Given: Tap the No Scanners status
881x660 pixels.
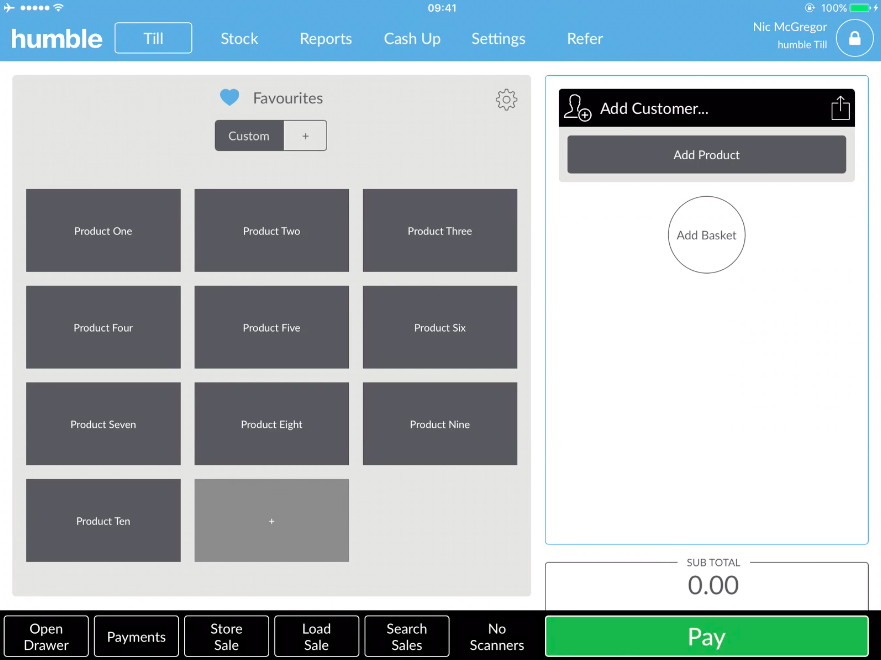Looking at the screenshot, I should coord(497,636).
